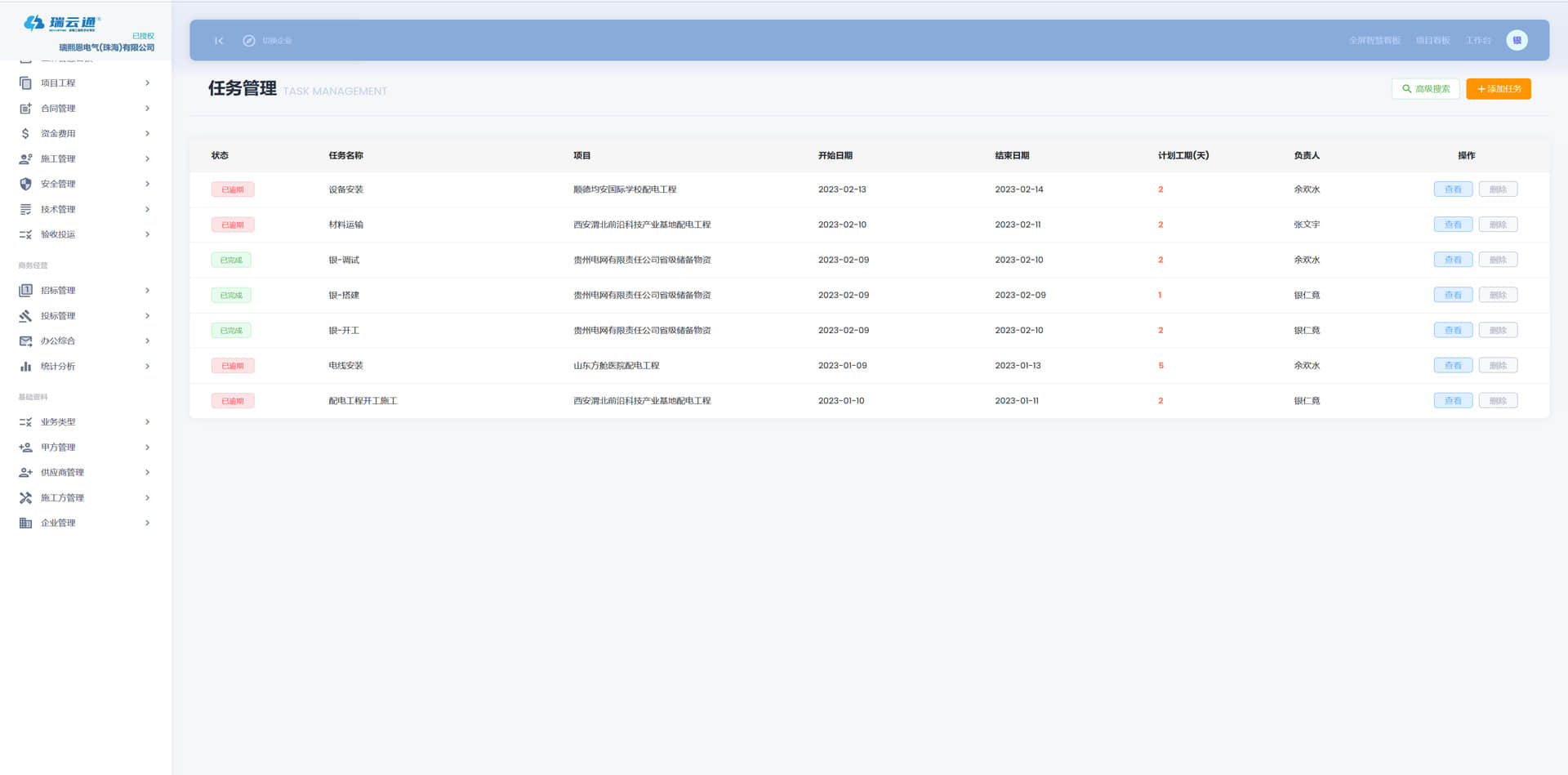
Task: Open the user avatar in the top bar
Action: click(1517, 40)
